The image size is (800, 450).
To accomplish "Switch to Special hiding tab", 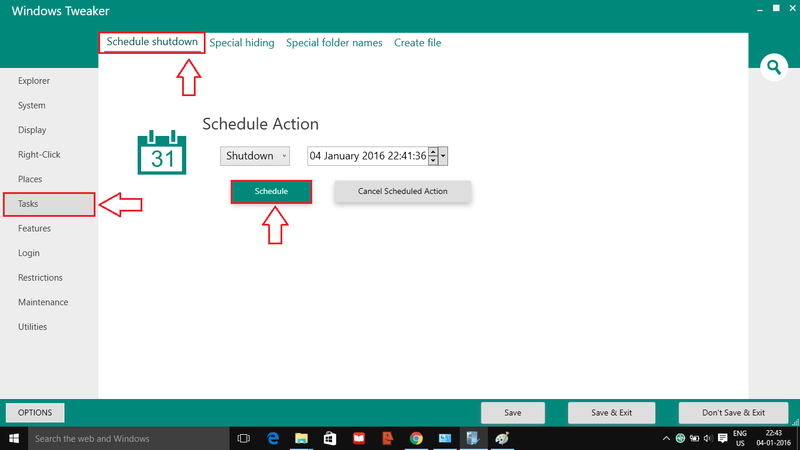I will click(242, 43).
